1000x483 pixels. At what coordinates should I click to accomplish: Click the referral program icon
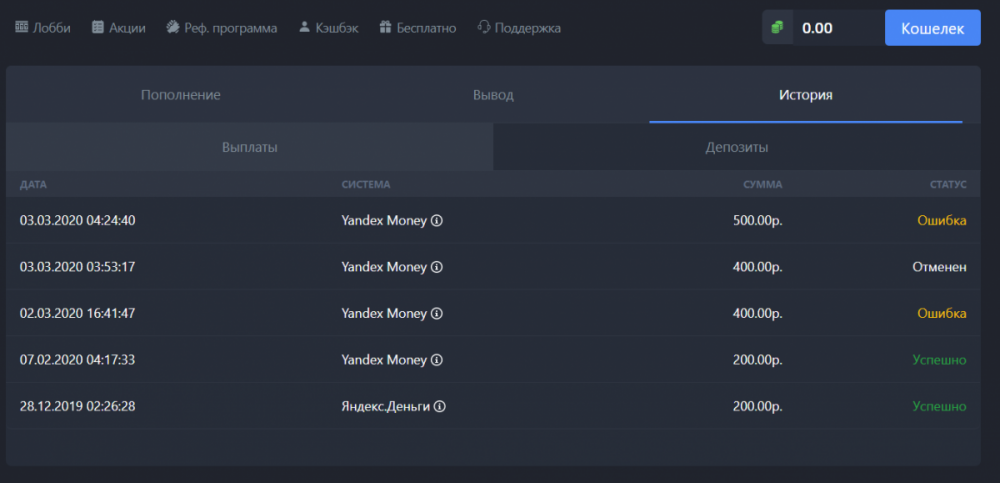pos(172,28)
